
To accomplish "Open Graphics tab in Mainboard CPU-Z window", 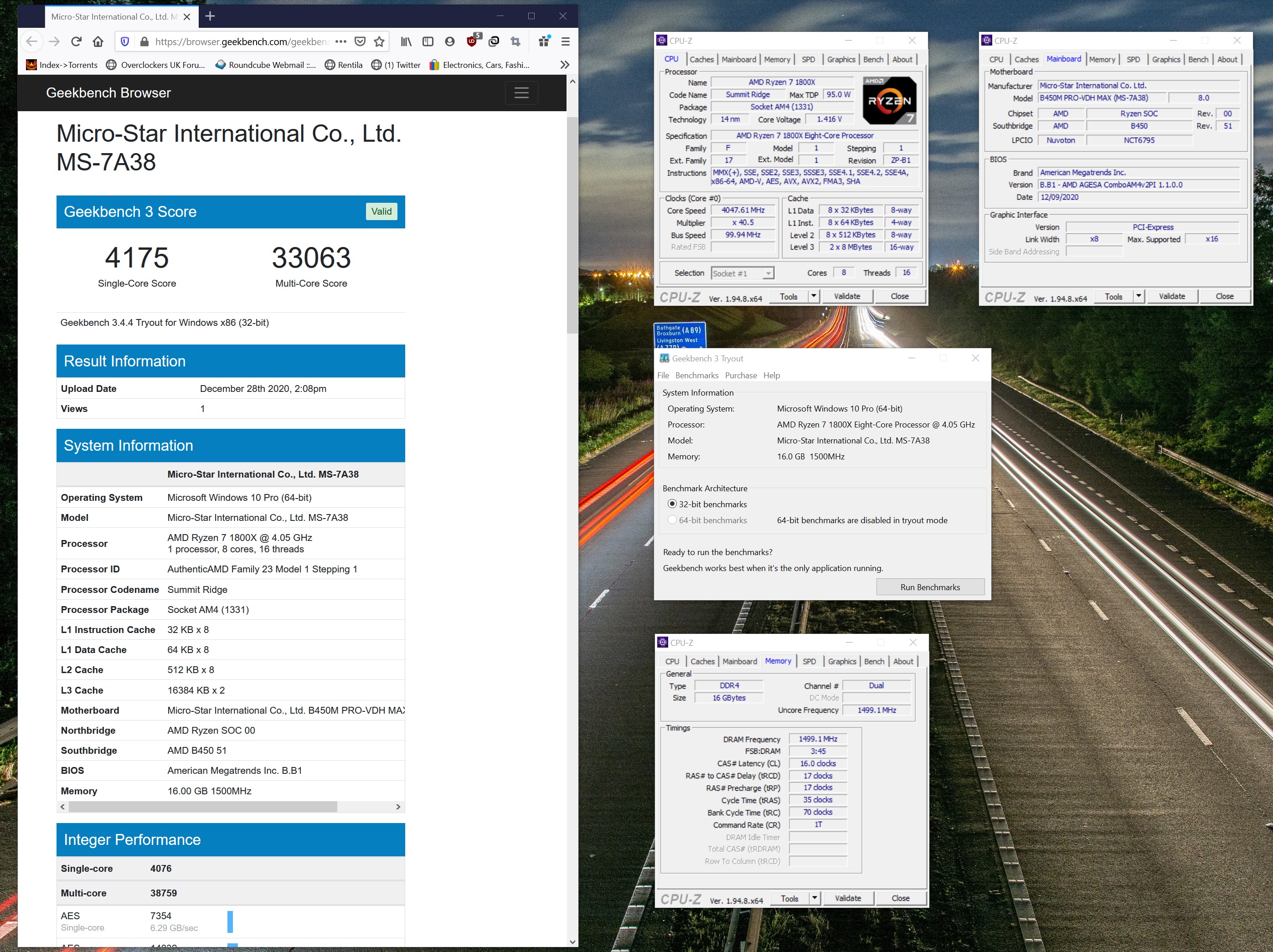I will 1166,59.
